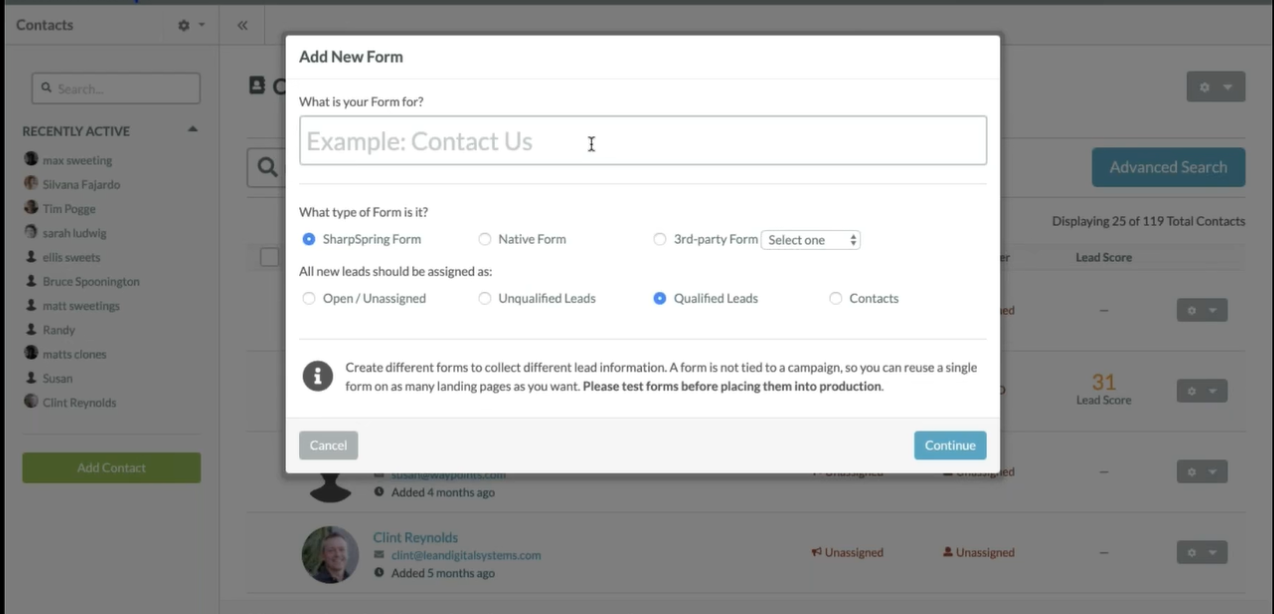Open Contacts sidebar gear settings

pos(190,25)
